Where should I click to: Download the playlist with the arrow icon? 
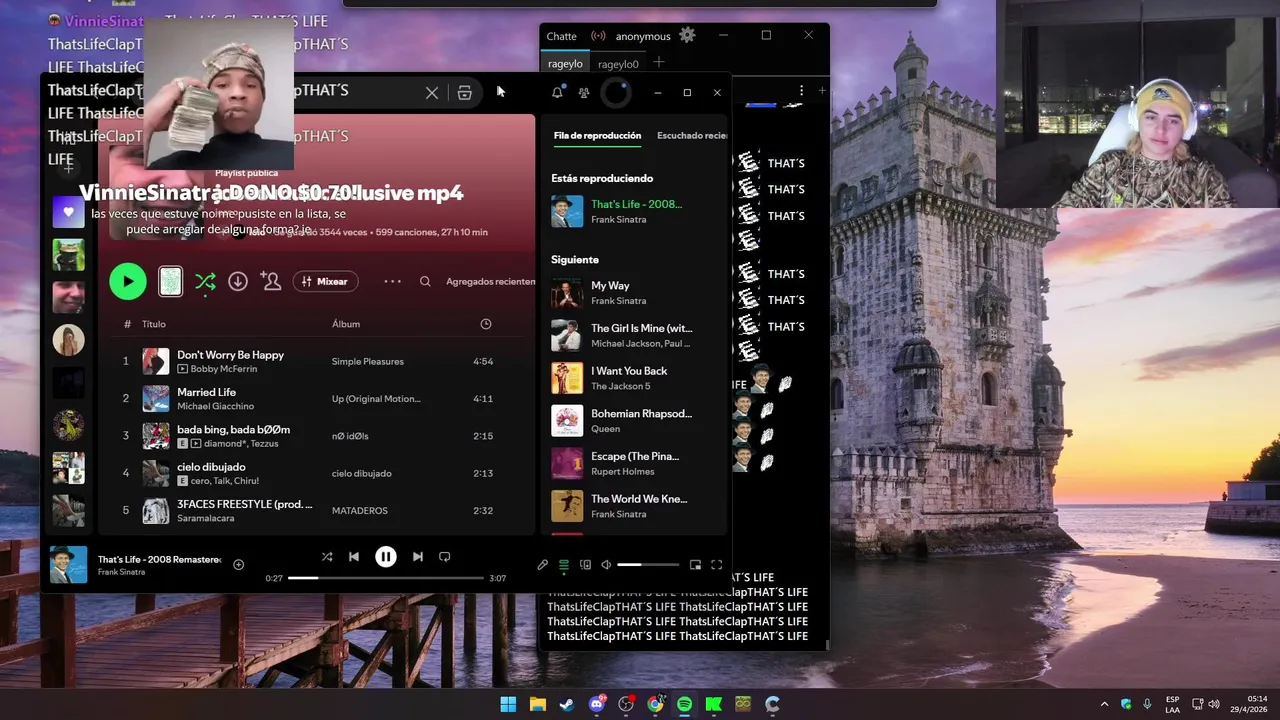(238, 282)
